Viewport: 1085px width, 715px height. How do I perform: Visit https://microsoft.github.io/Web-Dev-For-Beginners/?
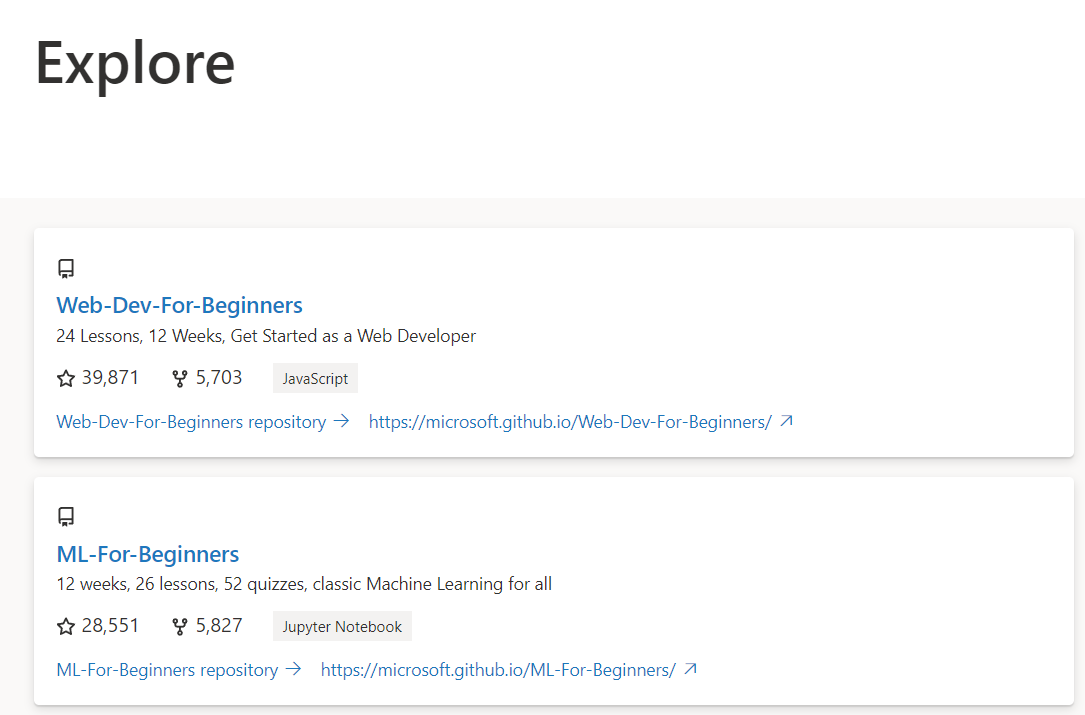(570, 422)
